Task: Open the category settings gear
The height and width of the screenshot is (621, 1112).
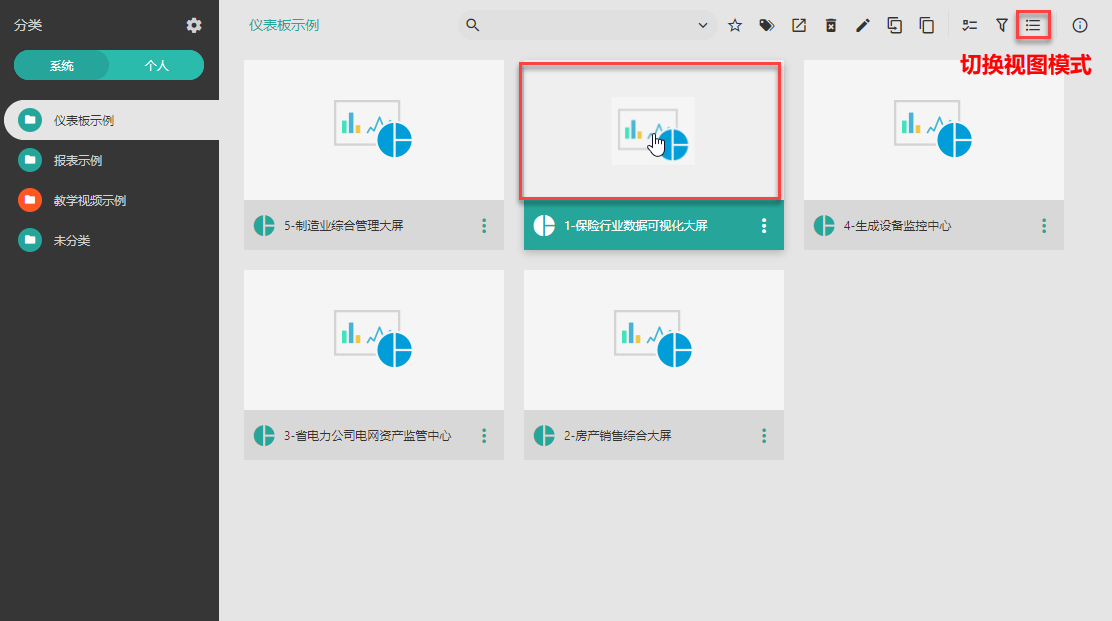Action: 194,26
